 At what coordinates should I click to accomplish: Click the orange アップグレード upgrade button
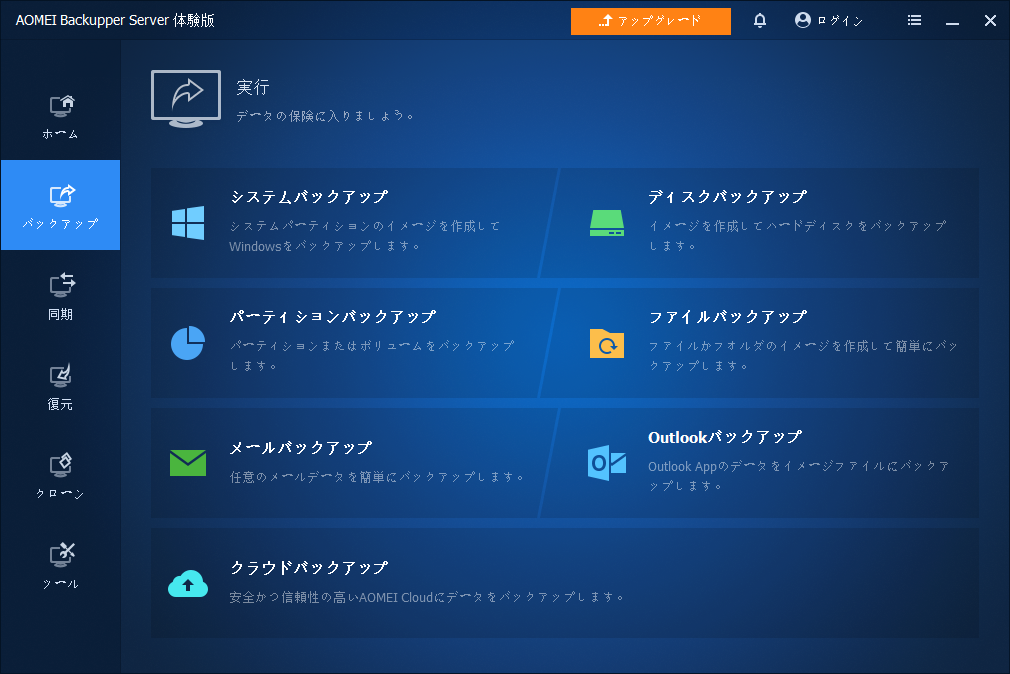click(x=651, y=21)
